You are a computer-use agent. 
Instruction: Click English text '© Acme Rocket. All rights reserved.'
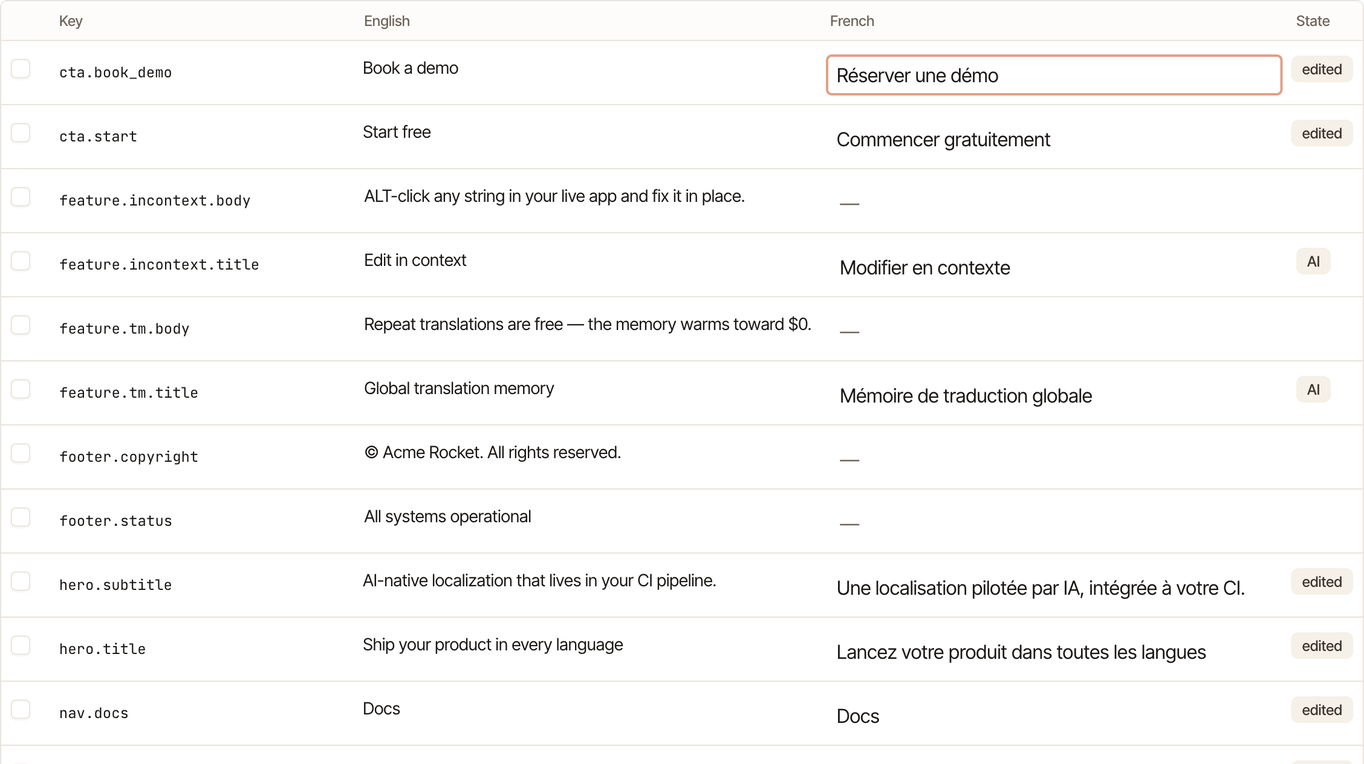coord(492,452)
